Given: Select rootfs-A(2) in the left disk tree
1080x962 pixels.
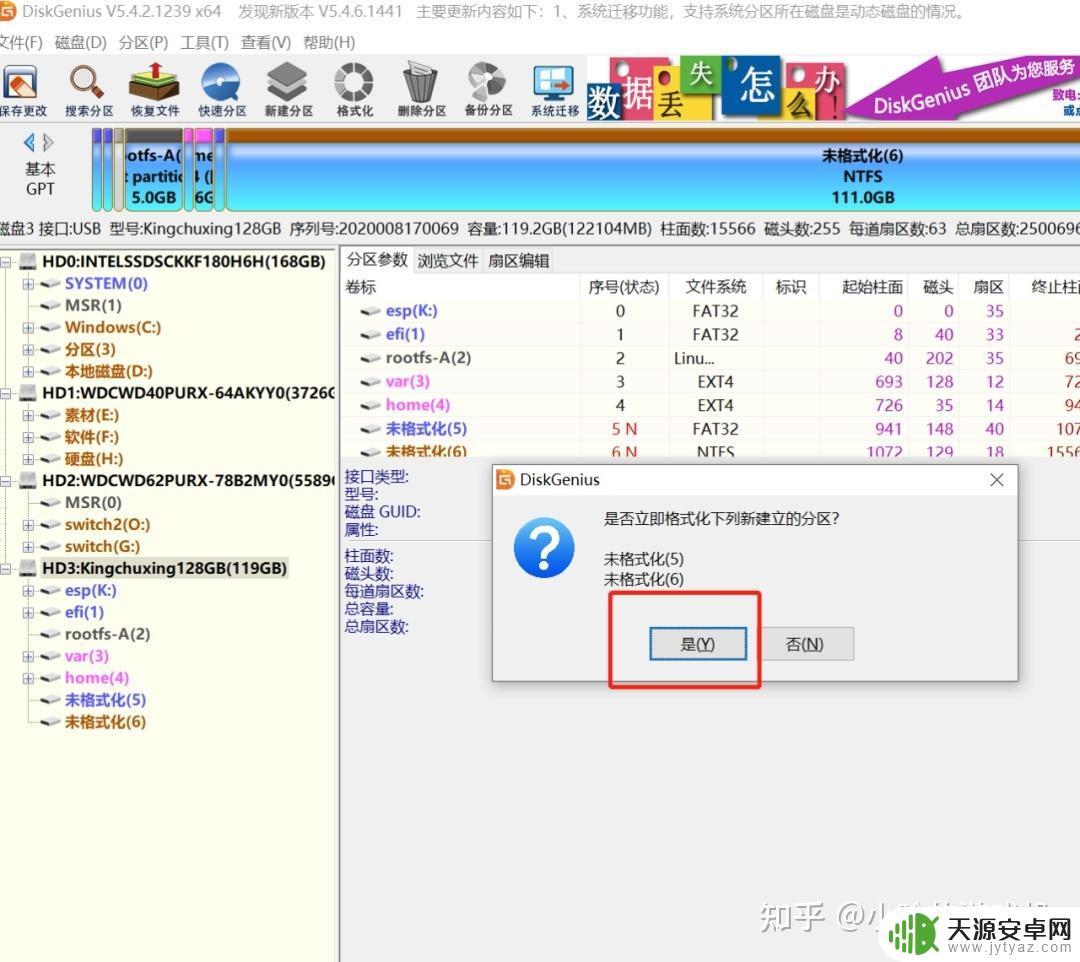Looking at the screenshot, I should click(107, 634).
